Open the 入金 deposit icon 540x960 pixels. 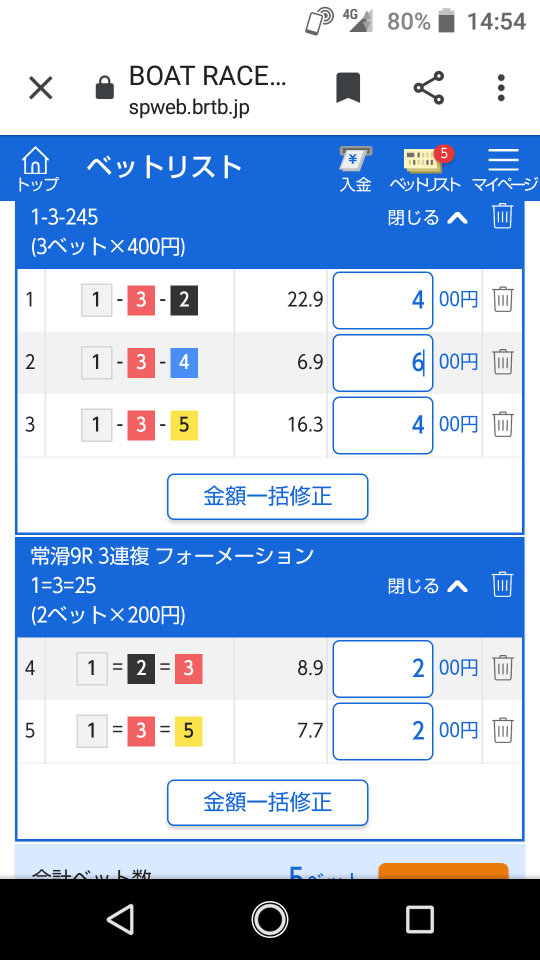tap(356, 170)
